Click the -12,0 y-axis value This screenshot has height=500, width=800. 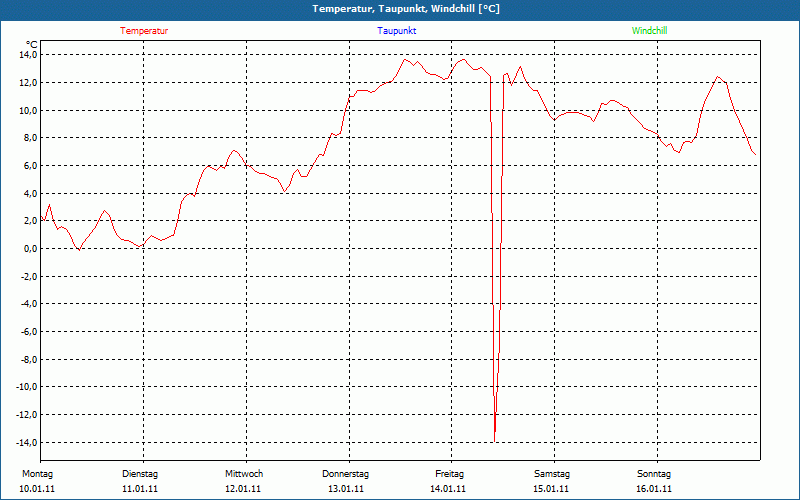tap(27, 415)
